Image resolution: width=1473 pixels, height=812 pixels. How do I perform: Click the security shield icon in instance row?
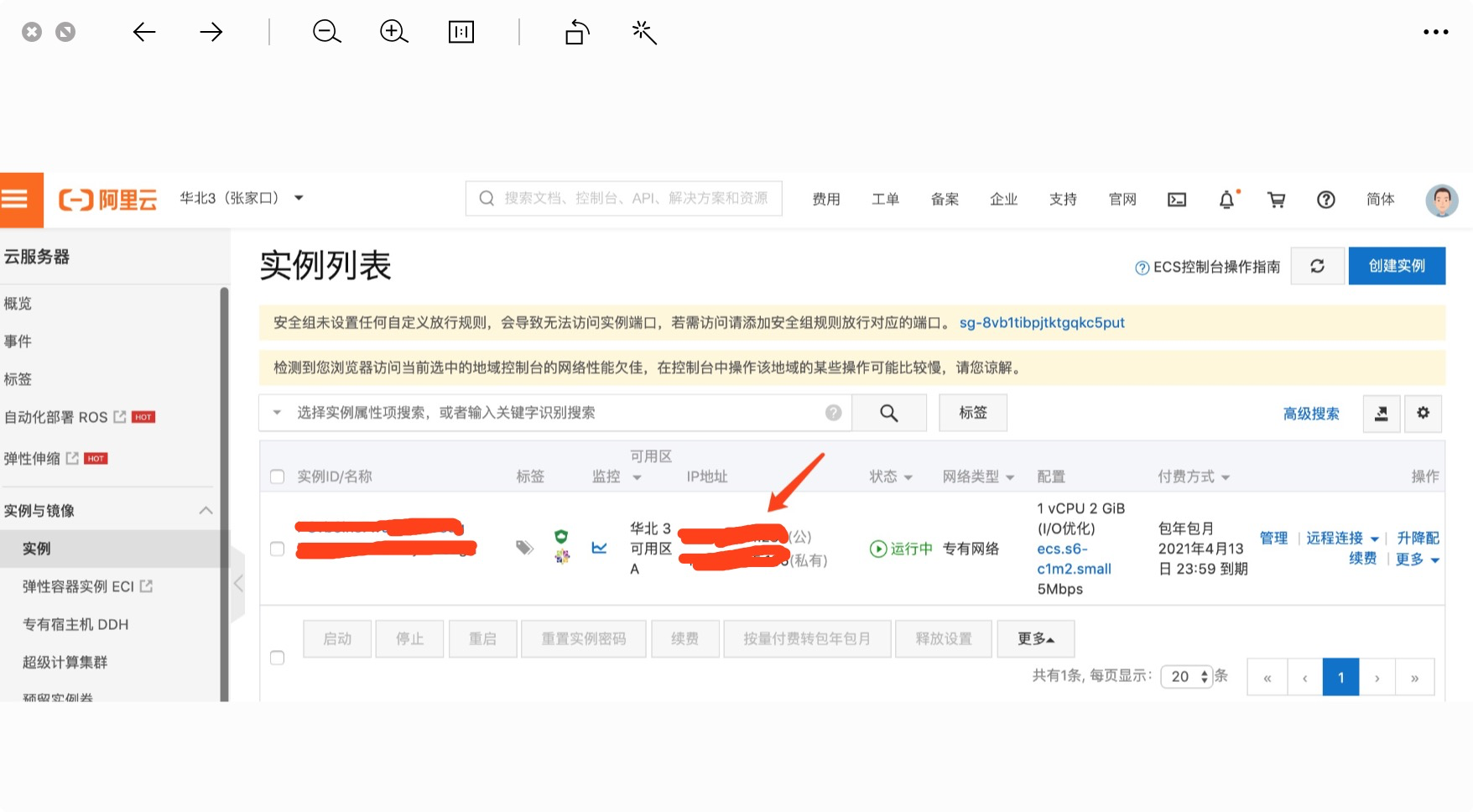point(562,536)
